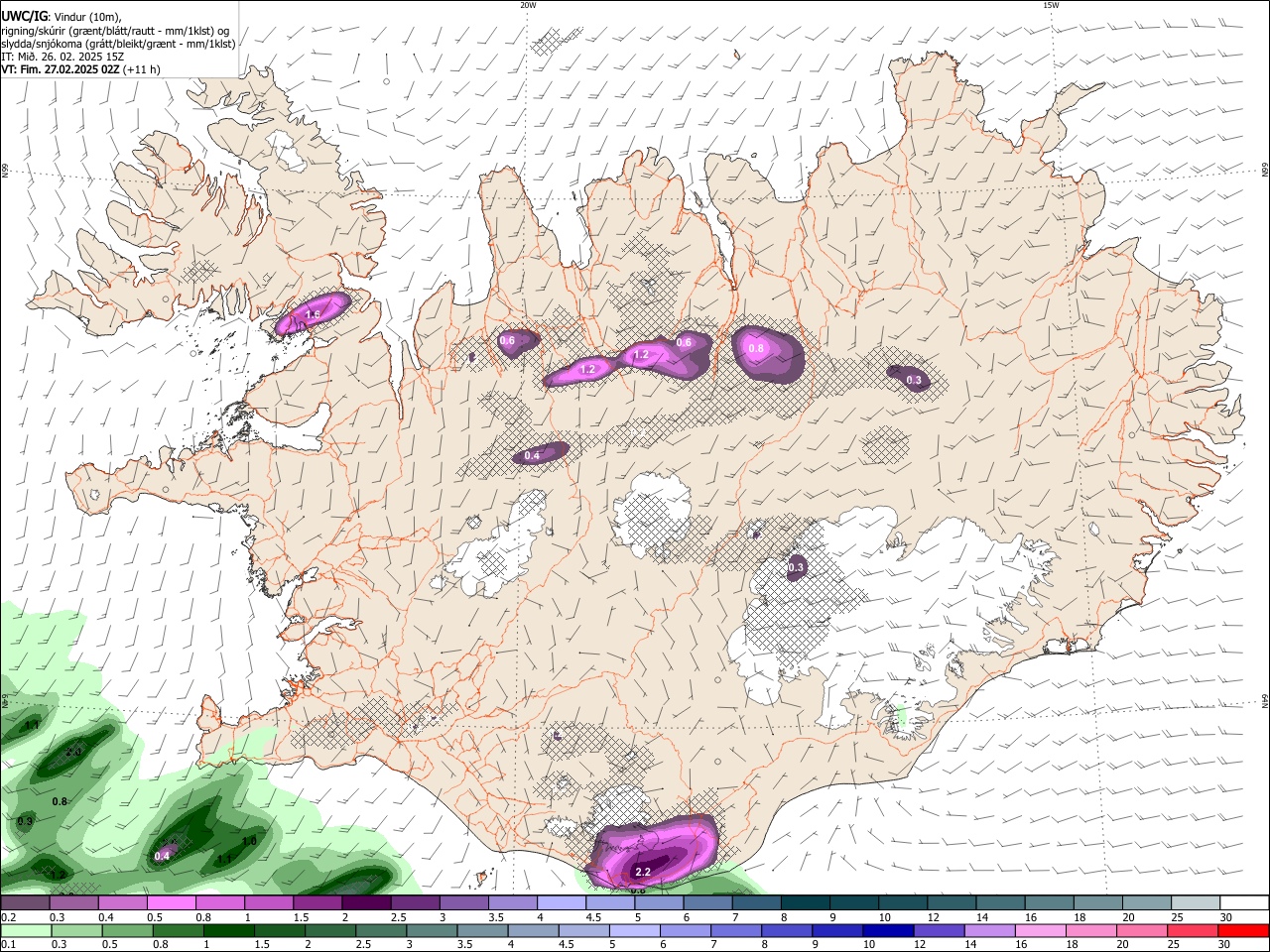Click the 'rigning/skúrir (grænt/blátt/rautt' description line
This screenshot has height=952, width=1270.
115,30
